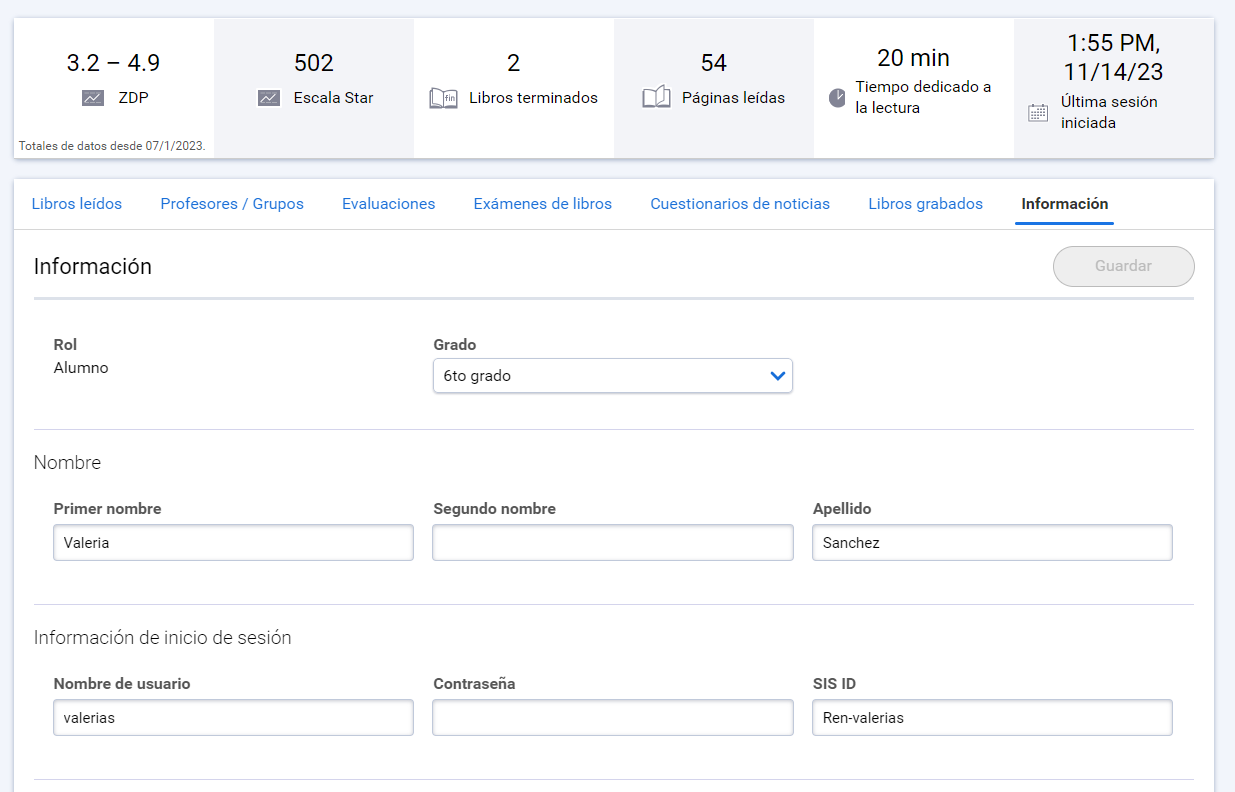This screenshot has width=1235, height=792.
Task: Open the Grado dropdown showing 6to grado
Action: 613,376
